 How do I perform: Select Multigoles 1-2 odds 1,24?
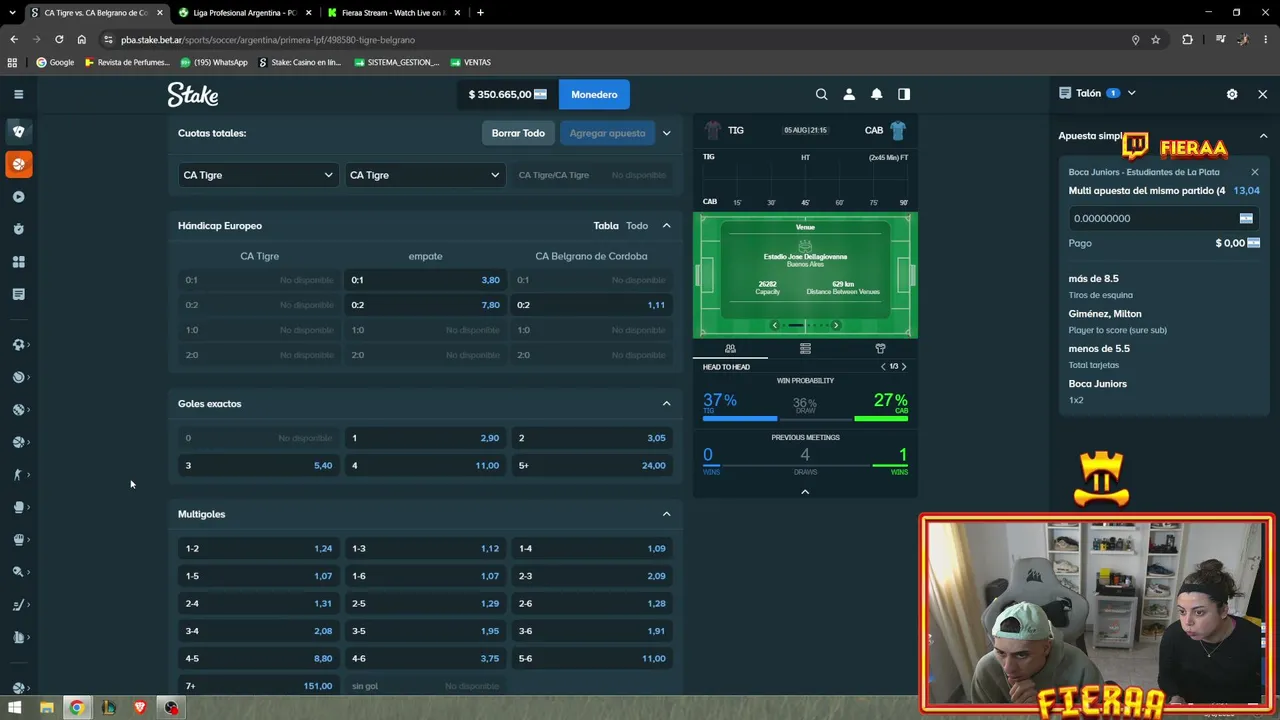tap(258, 549)
